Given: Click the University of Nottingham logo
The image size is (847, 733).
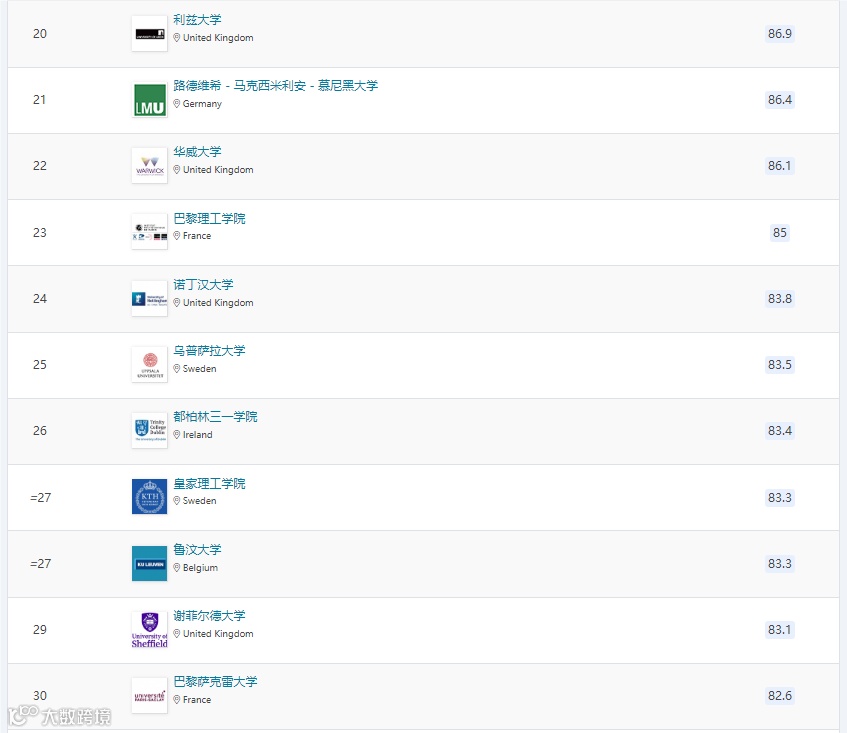Looking at the screenshot, I should click(150, 299).
